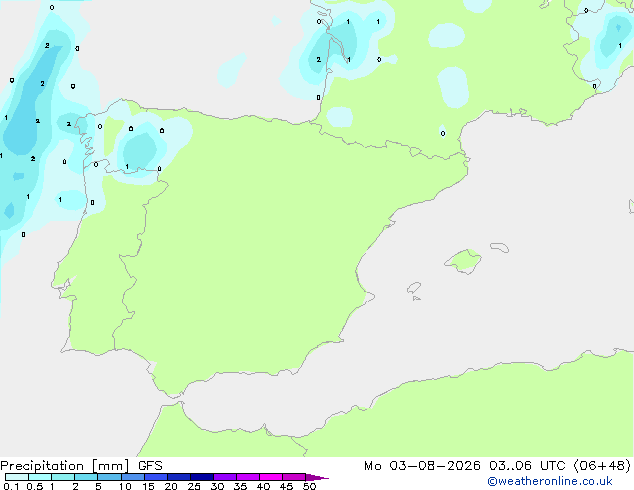Click the '30' legend scale label
This screenshot has height=490, width=634.
click(x=217, y=486)
